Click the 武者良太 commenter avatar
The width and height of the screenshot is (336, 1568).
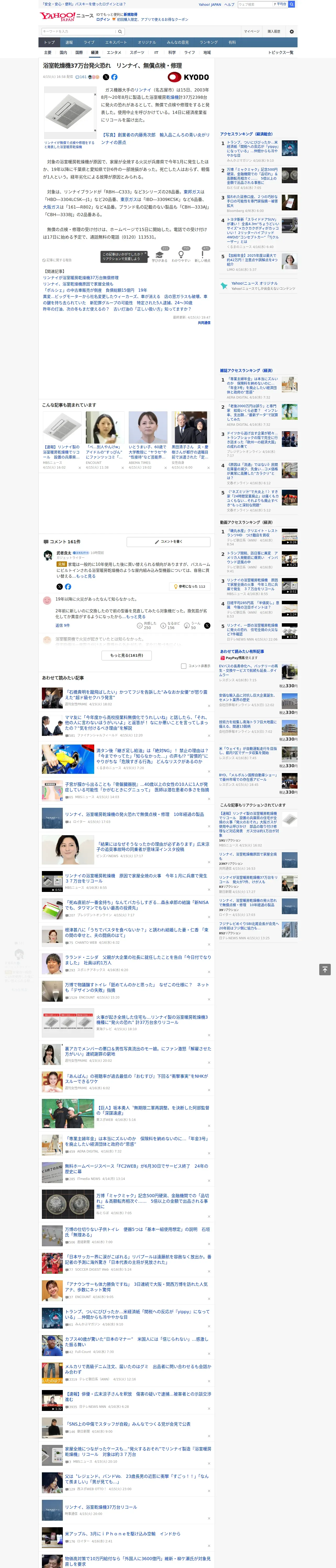tap(48, 555)
